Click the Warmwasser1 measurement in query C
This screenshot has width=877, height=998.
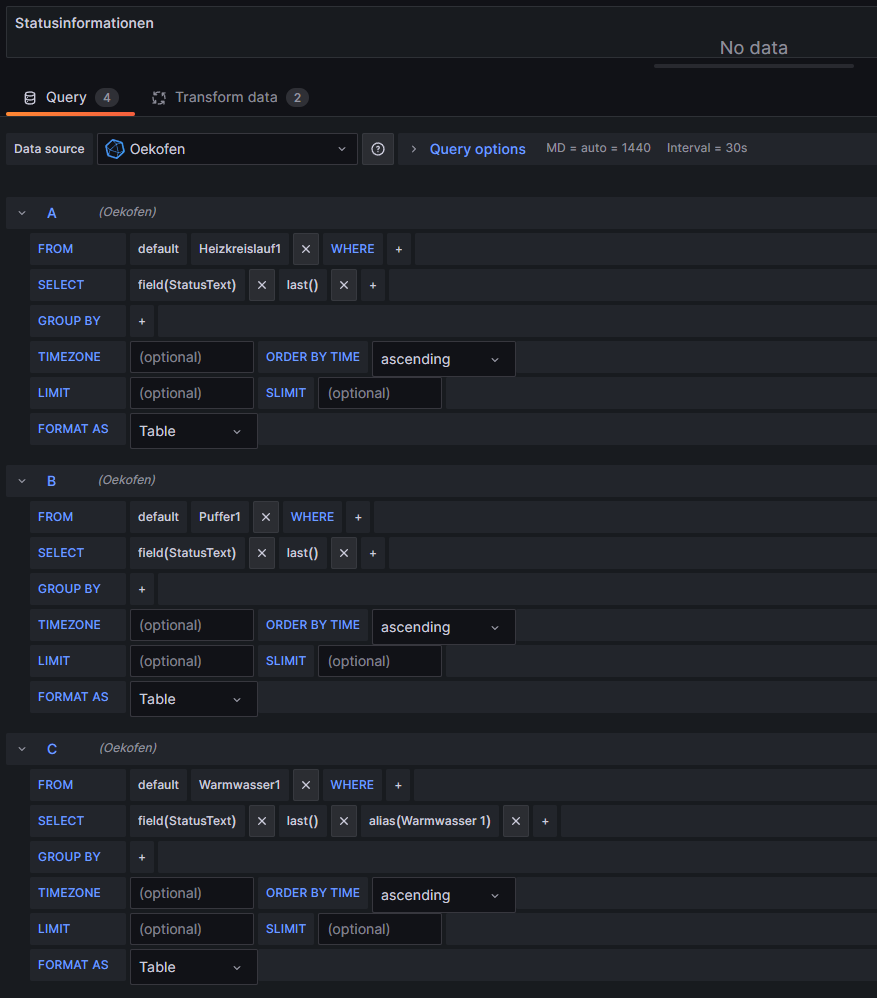click(x=240, y=785)
